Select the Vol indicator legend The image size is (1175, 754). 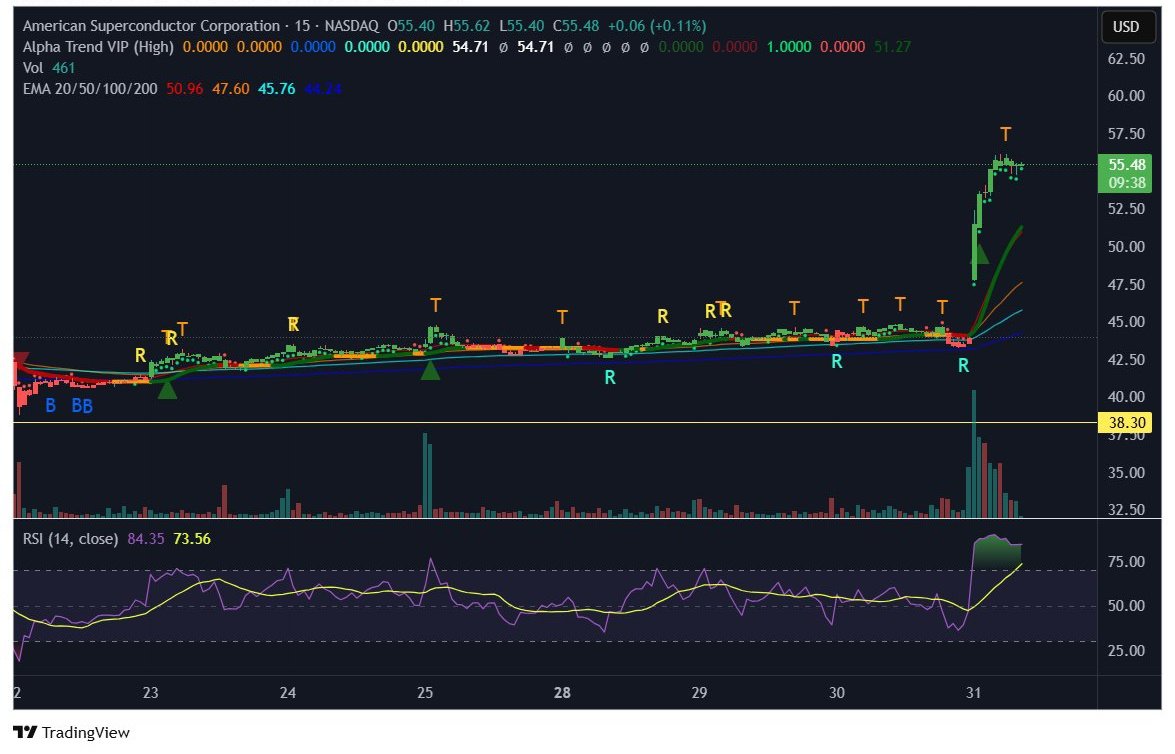(33, 67)
